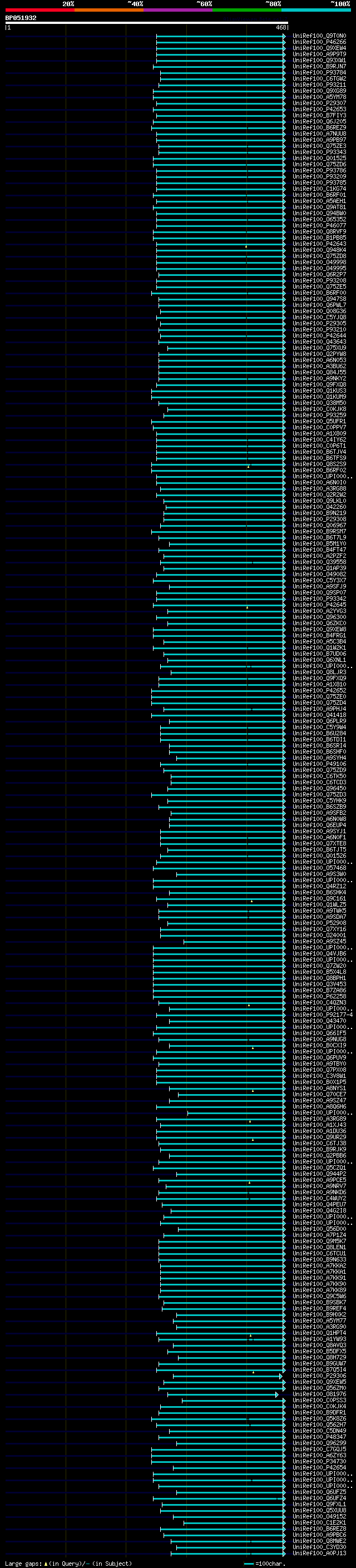Click the UniRef100_Q1KUS3 label
The height and width of the screenshot is (1568, 356).
(x=319, y=391)
